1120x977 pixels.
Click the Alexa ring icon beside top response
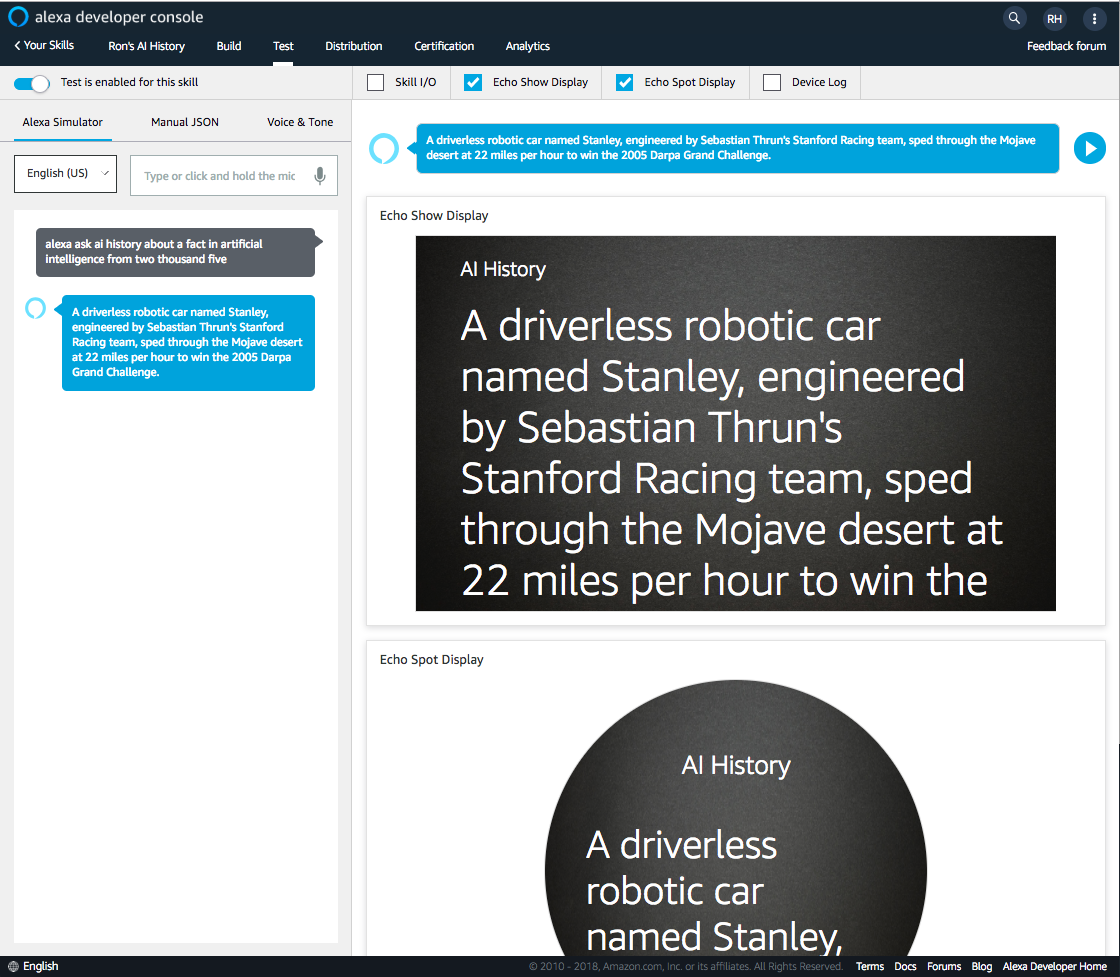(x=384, y=149)
